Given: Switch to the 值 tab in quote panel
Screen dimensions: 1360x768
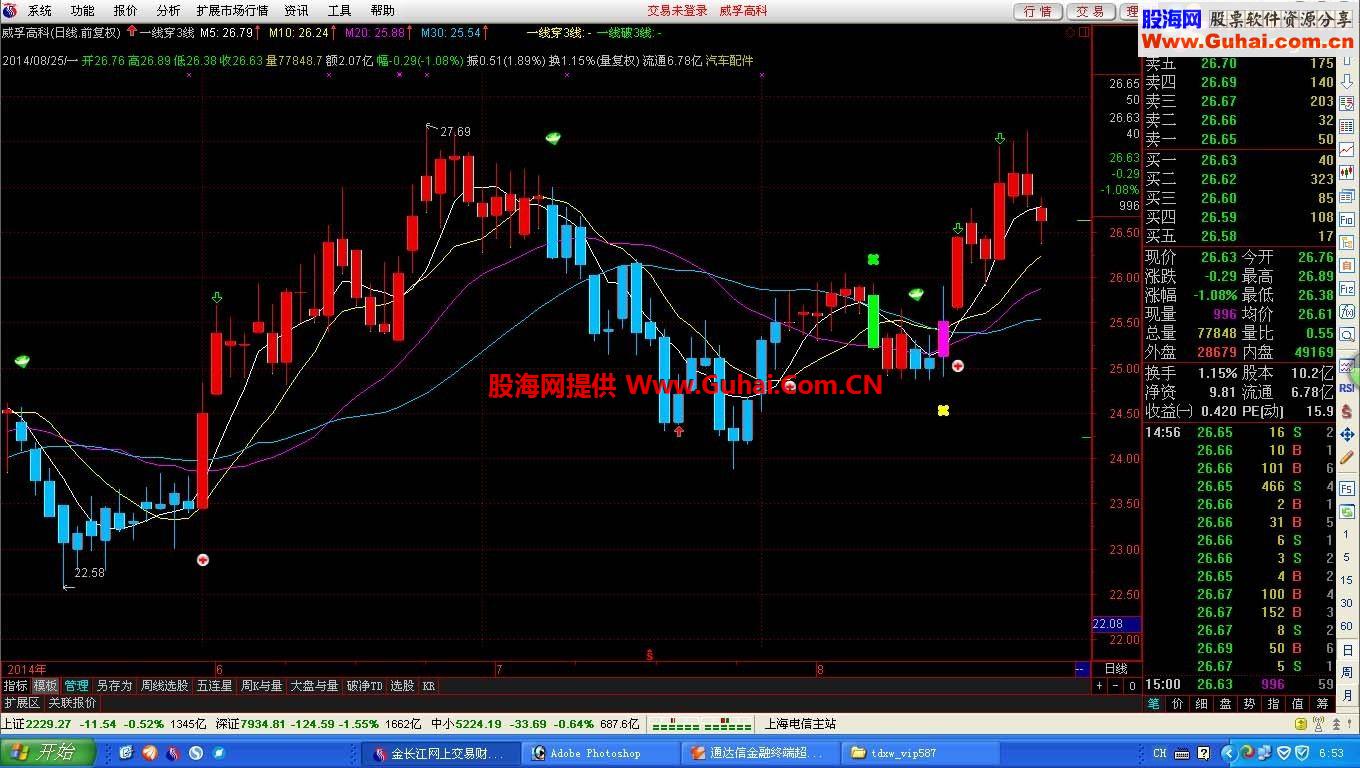Looking at the screenshot, I should 1297,704.
